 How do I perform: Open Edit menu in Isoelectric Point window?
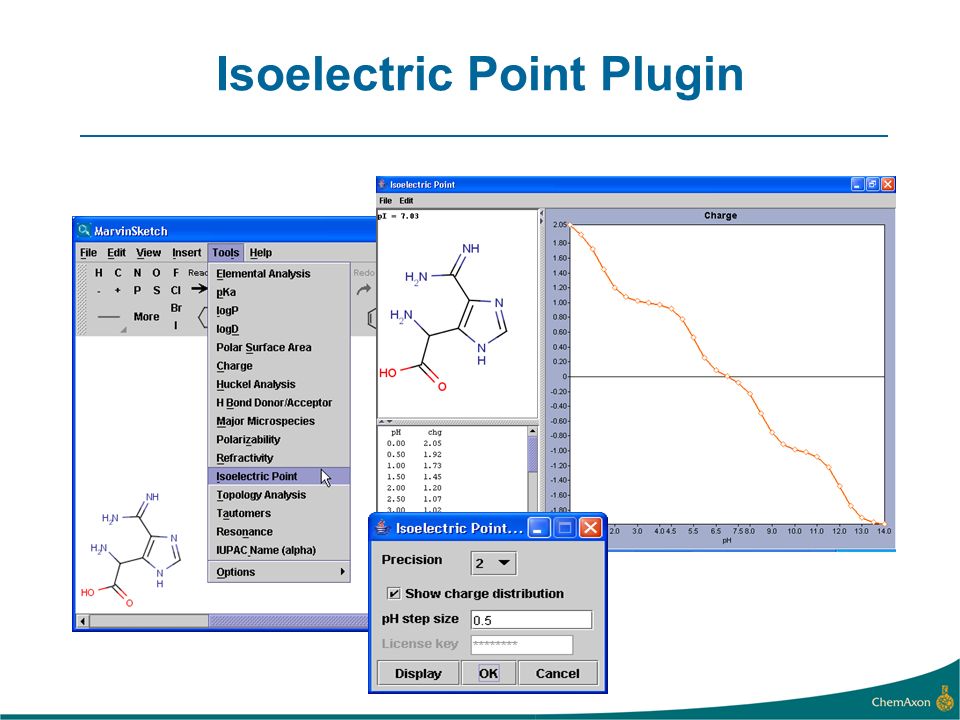[407, 200]
